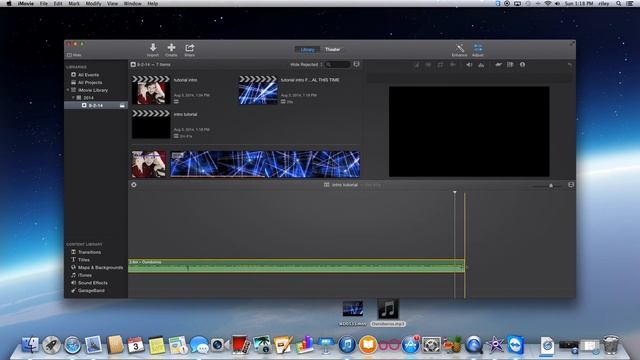Open the volume speaker adjustment icon
This screenshot has width=640, height=360.
(469, 64)
